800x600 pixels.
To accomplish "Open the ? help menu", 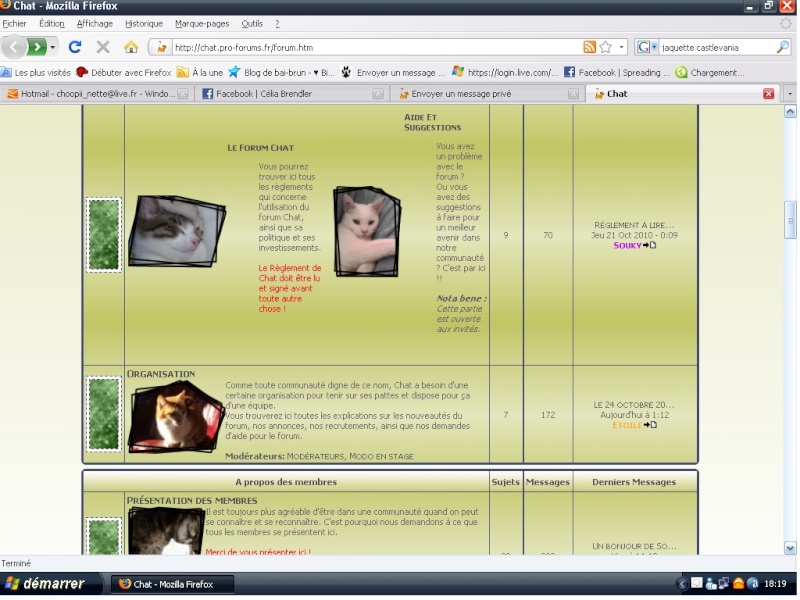I will pos(277,23).
